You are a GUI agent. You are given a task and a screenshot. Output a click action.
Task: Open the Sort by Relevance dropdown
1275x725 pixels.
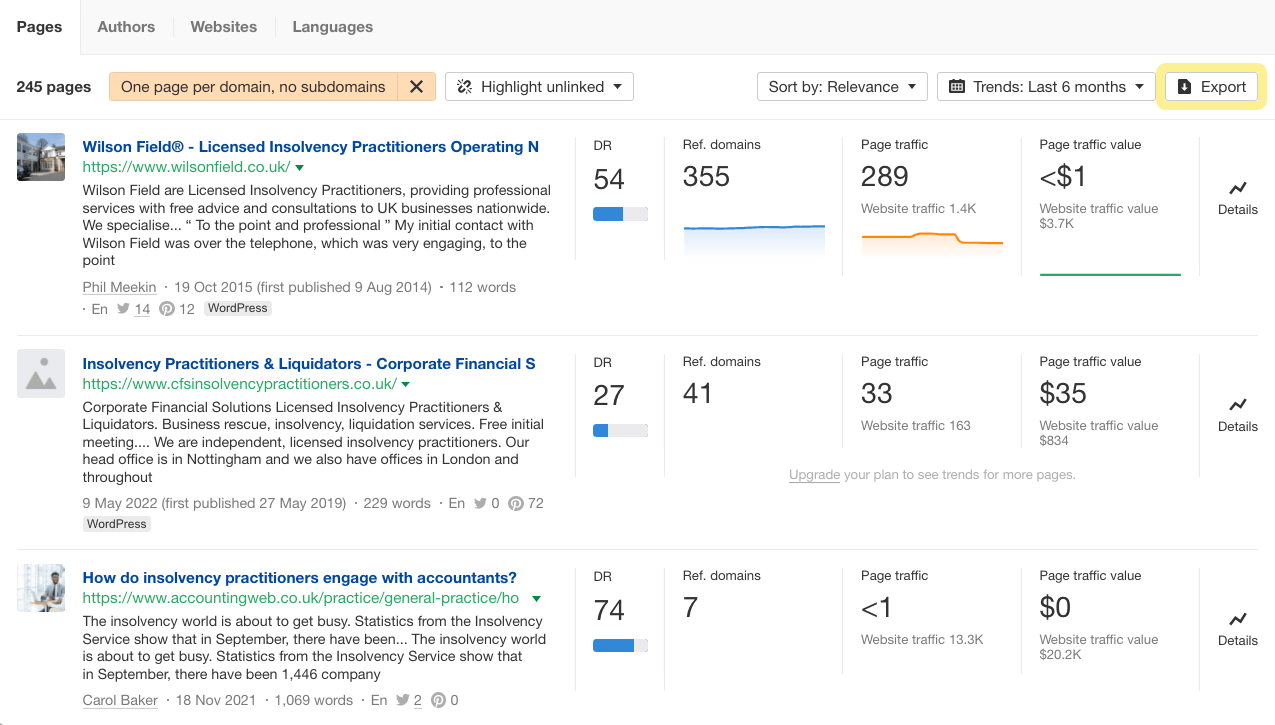coord(841,86)
